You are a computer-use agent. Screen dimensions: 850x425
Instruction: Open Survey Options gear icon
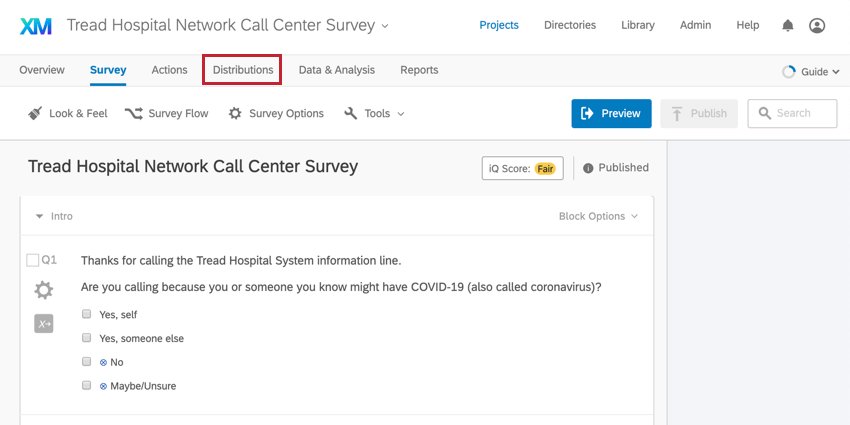tap(235, 113)
